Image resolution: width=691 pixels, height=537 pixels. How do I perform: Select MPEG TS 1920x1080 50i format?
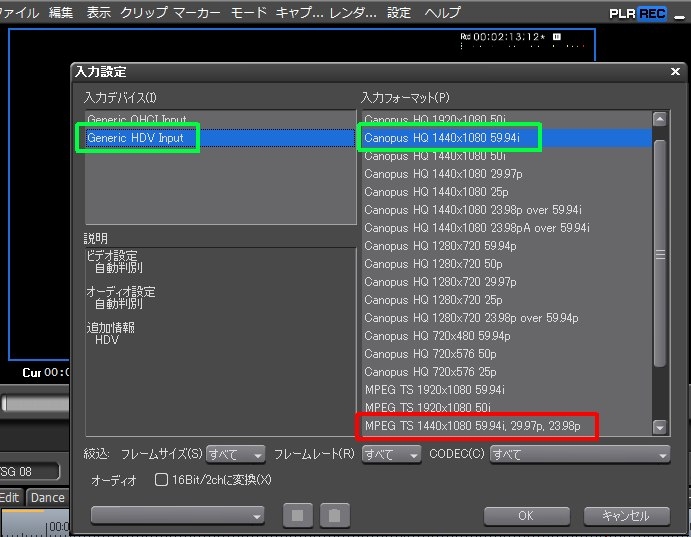pyautogui.click(x=507, y=408)
